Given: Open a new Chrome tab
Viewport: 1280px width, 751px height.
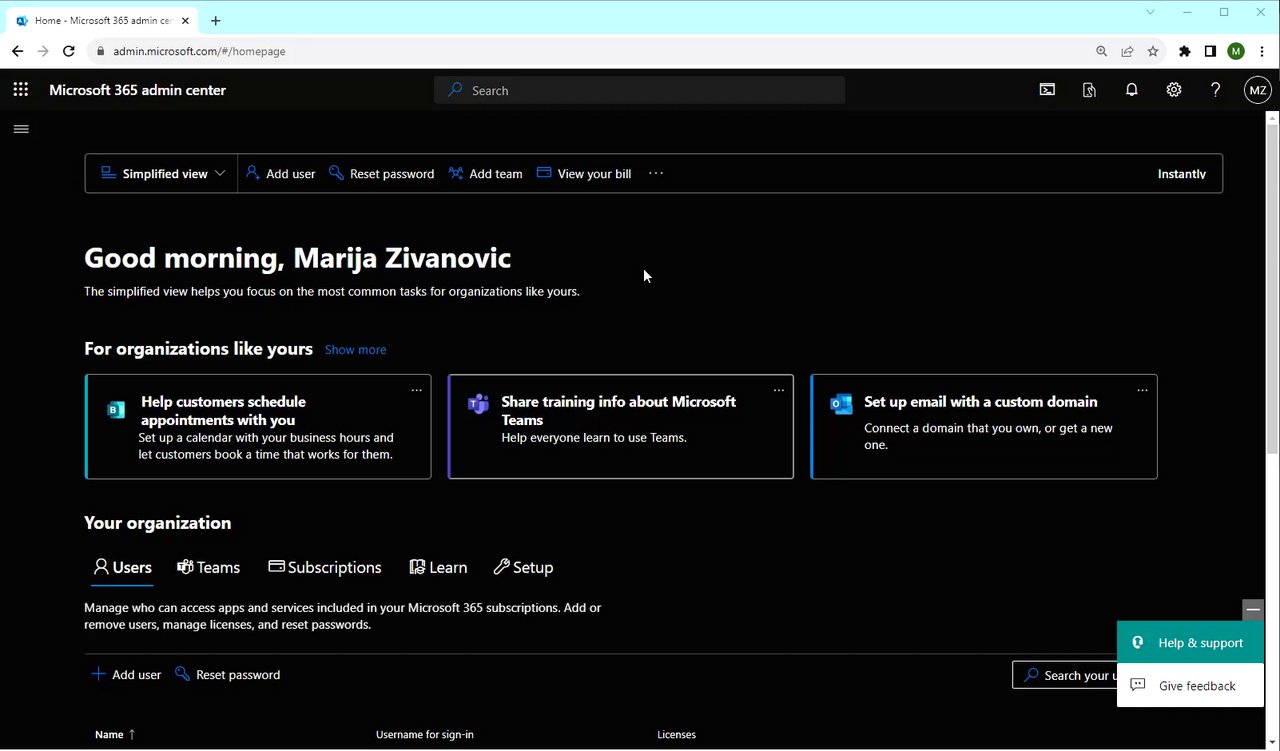Looking at the screenshot, I should pos(215,20).
